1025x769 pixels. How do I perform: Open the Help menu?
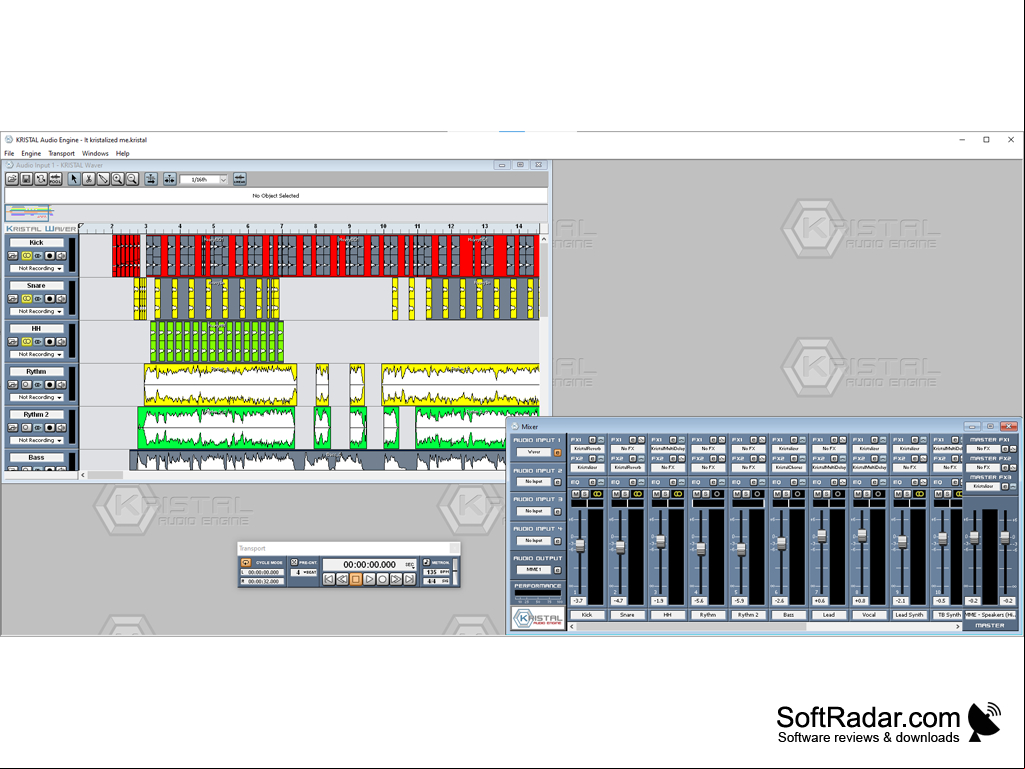(123, 154)
